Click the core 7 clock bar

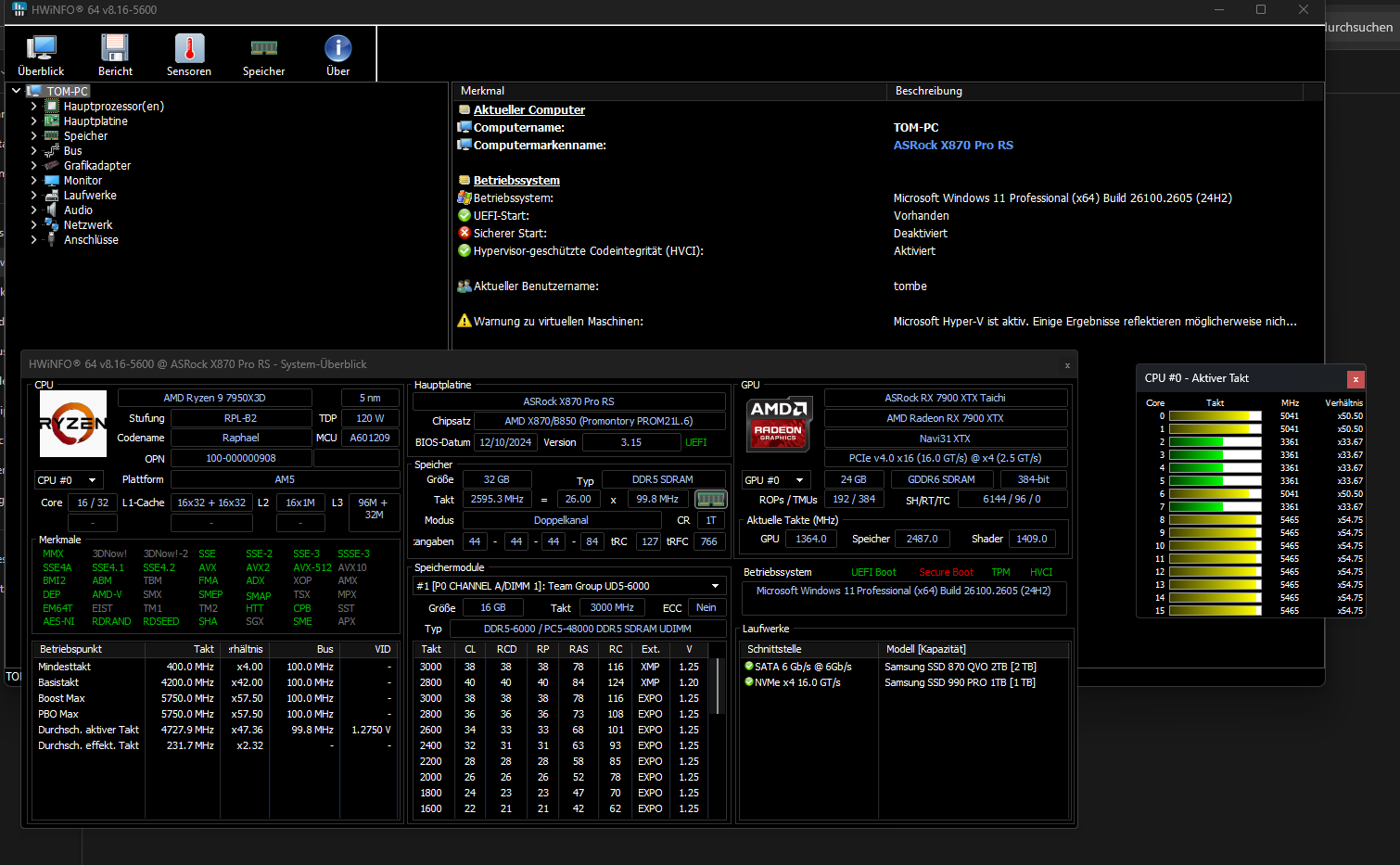(x=1215, y=506)
